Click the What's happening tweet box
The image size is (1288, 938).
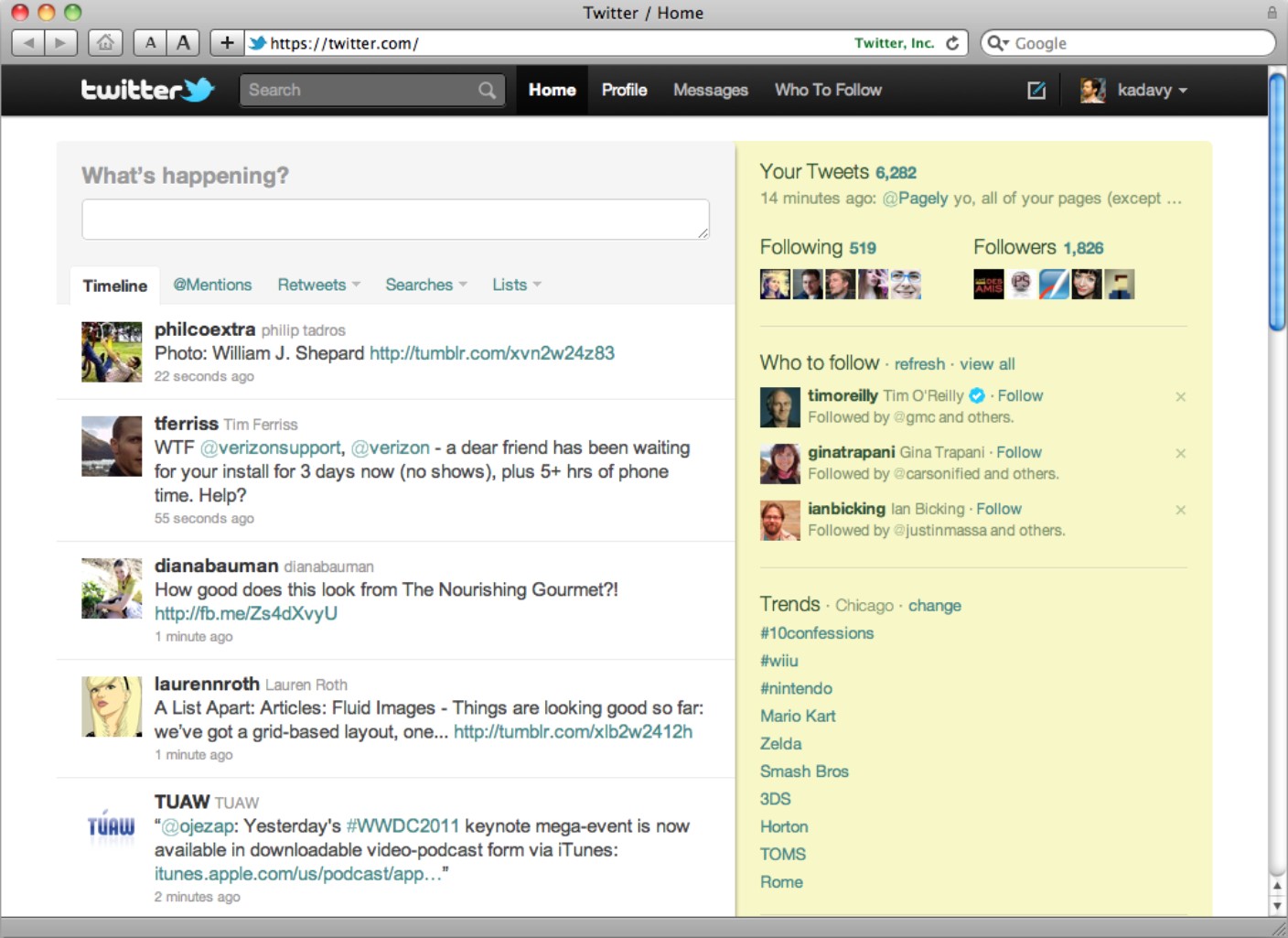[395, 220]
